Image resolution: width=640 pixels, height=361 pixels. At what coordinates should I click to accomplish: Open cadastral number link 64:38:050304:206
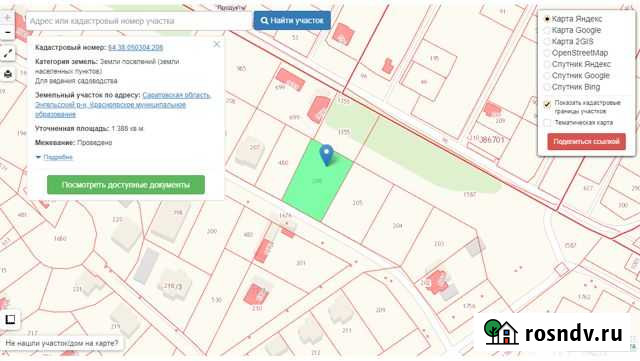pyautogui.click(x=136, y=47)
